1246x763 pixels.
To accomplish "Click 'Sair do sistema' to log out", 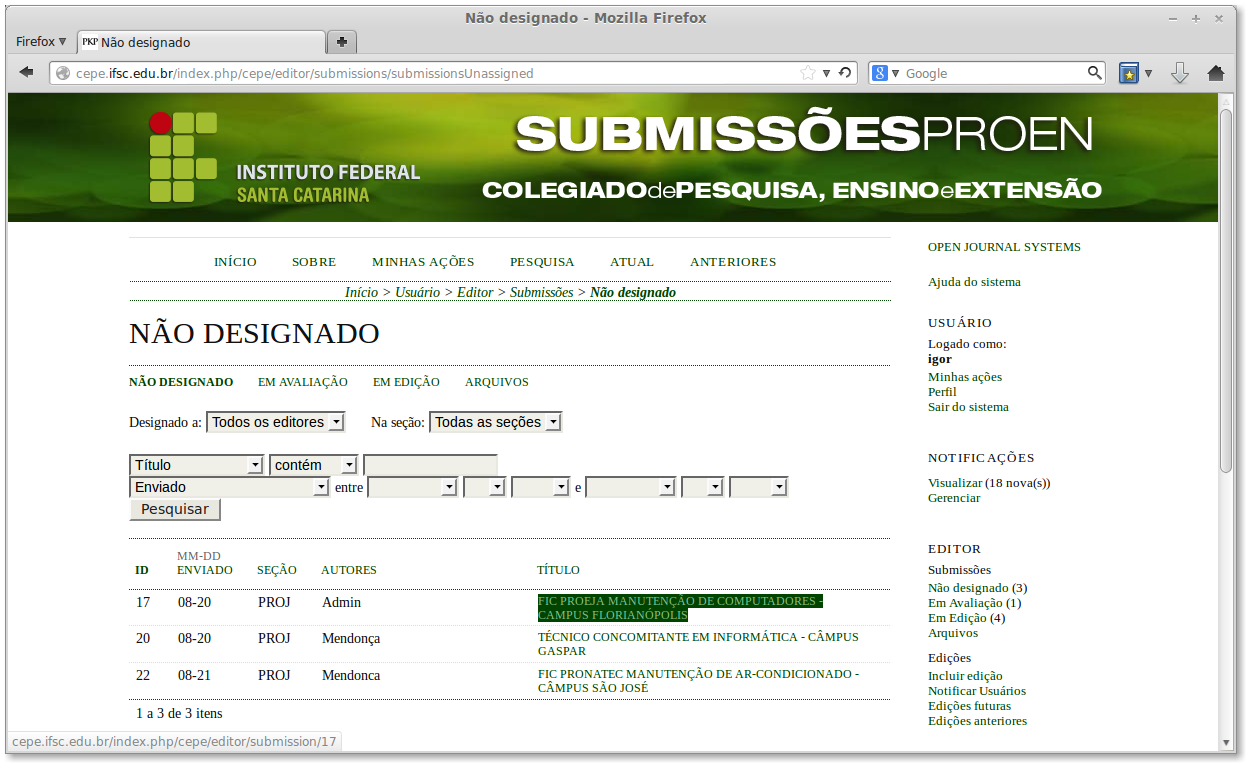I will tap(967, 407).
